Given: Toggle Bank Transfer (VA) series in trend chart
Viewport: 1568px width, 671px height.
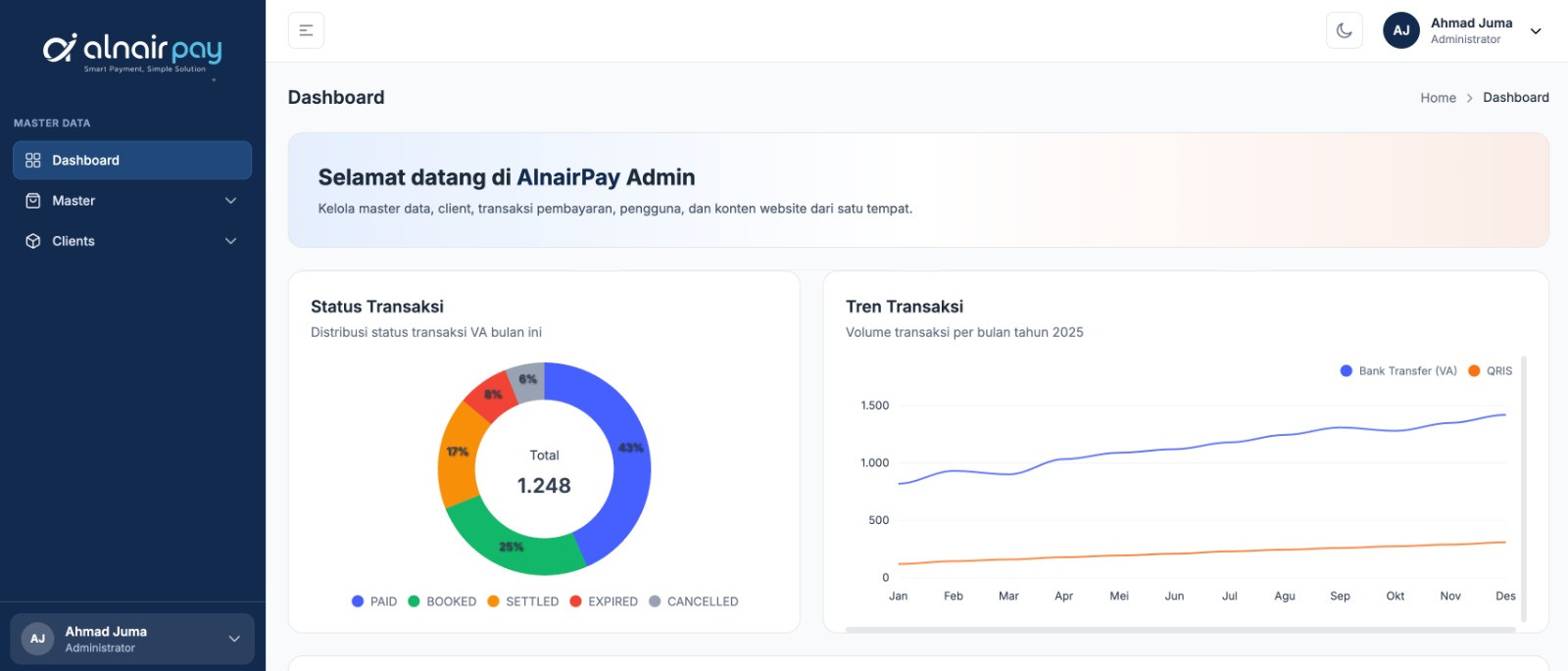Looking at the screenshot, I should click(x=1398, y=371).
